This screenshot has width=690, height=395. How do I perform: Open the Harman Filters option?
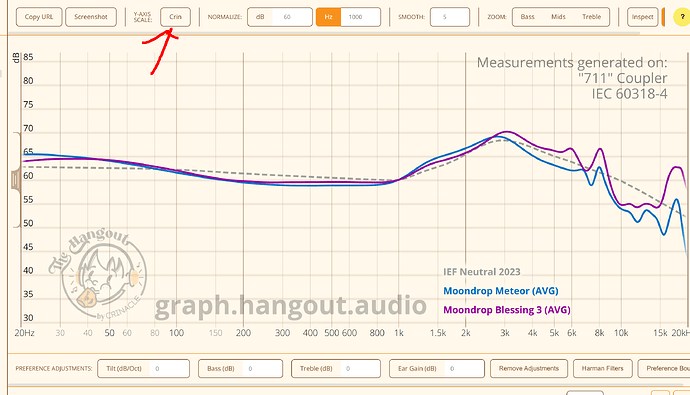[x=602, y=368]
